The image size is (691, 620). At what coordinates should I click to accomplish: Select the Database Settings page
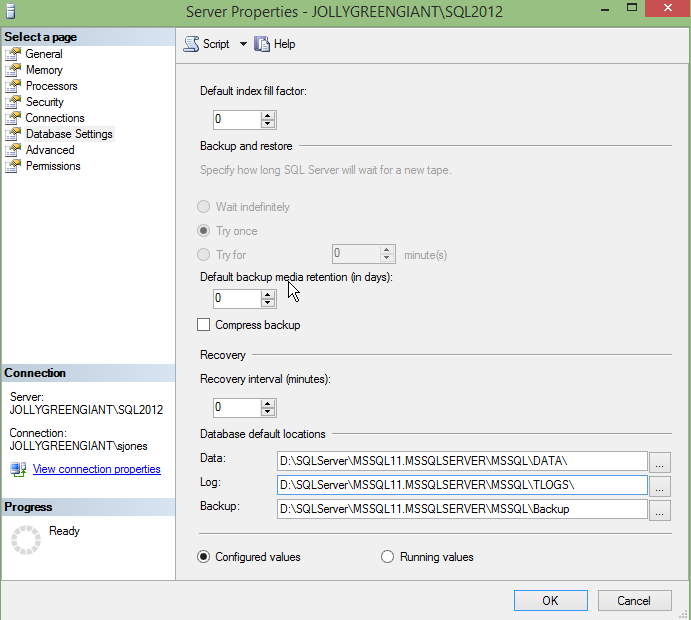pos(69,134)
